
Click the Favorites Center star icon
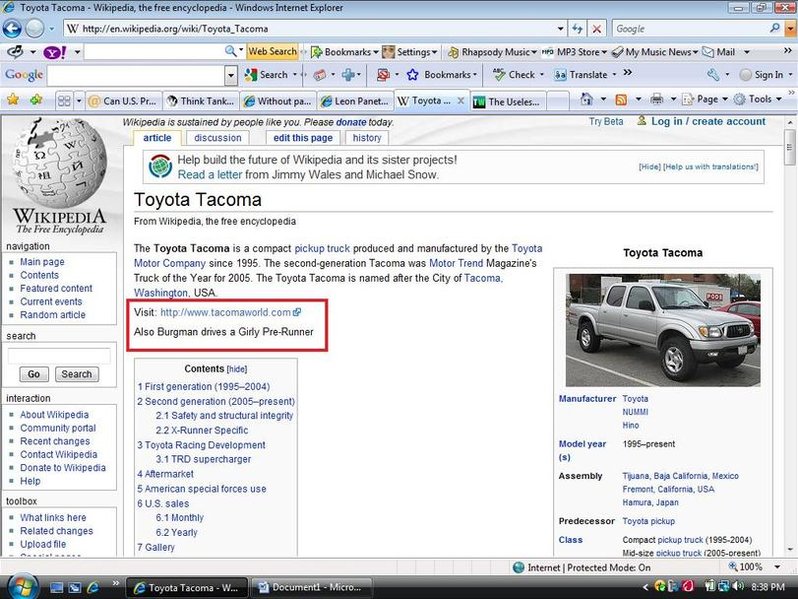click(13, 100)
